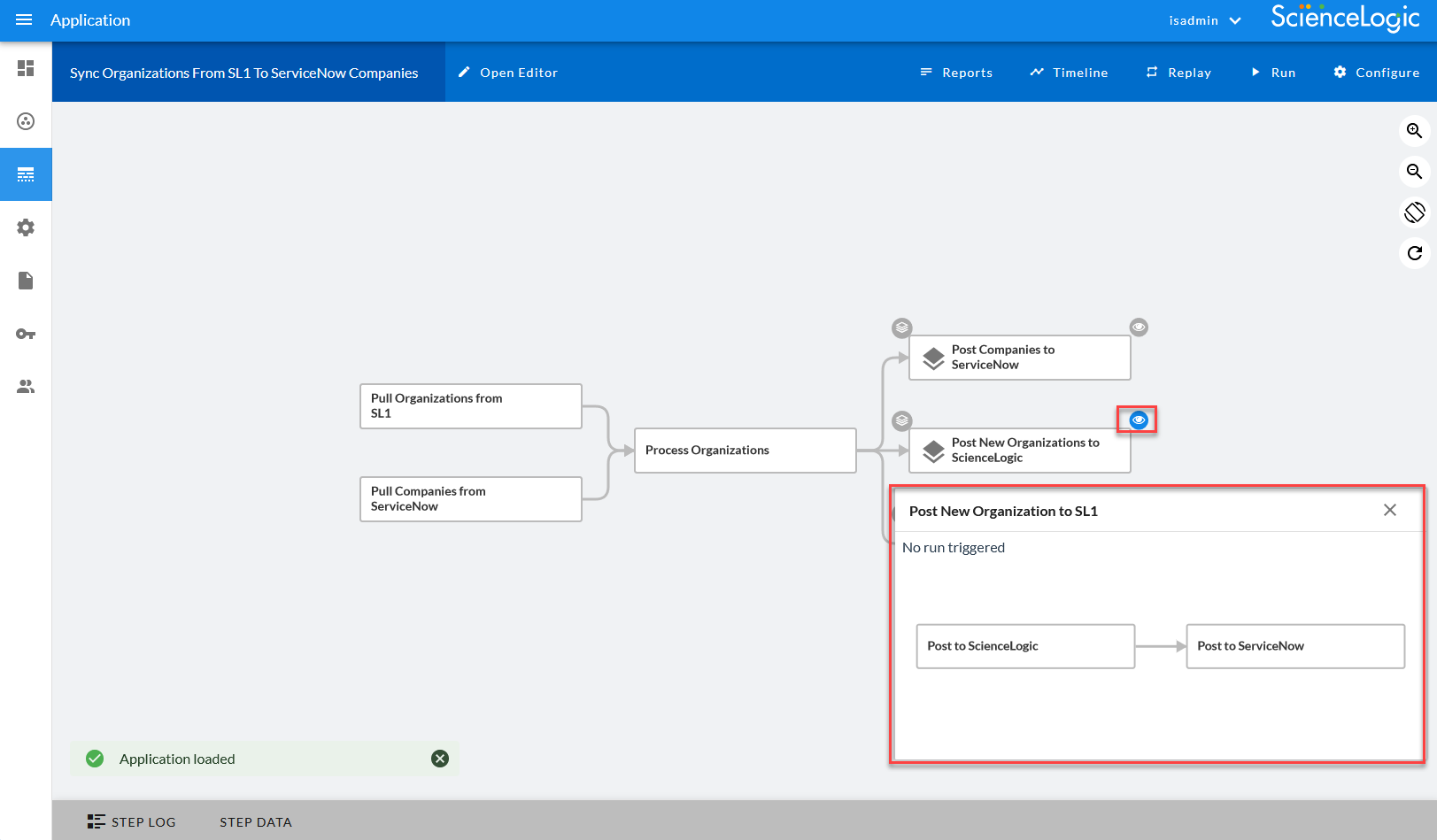This screenshot has width=1437, height=840.
Task: Click the Open Editor button
Action: point(508,73)
